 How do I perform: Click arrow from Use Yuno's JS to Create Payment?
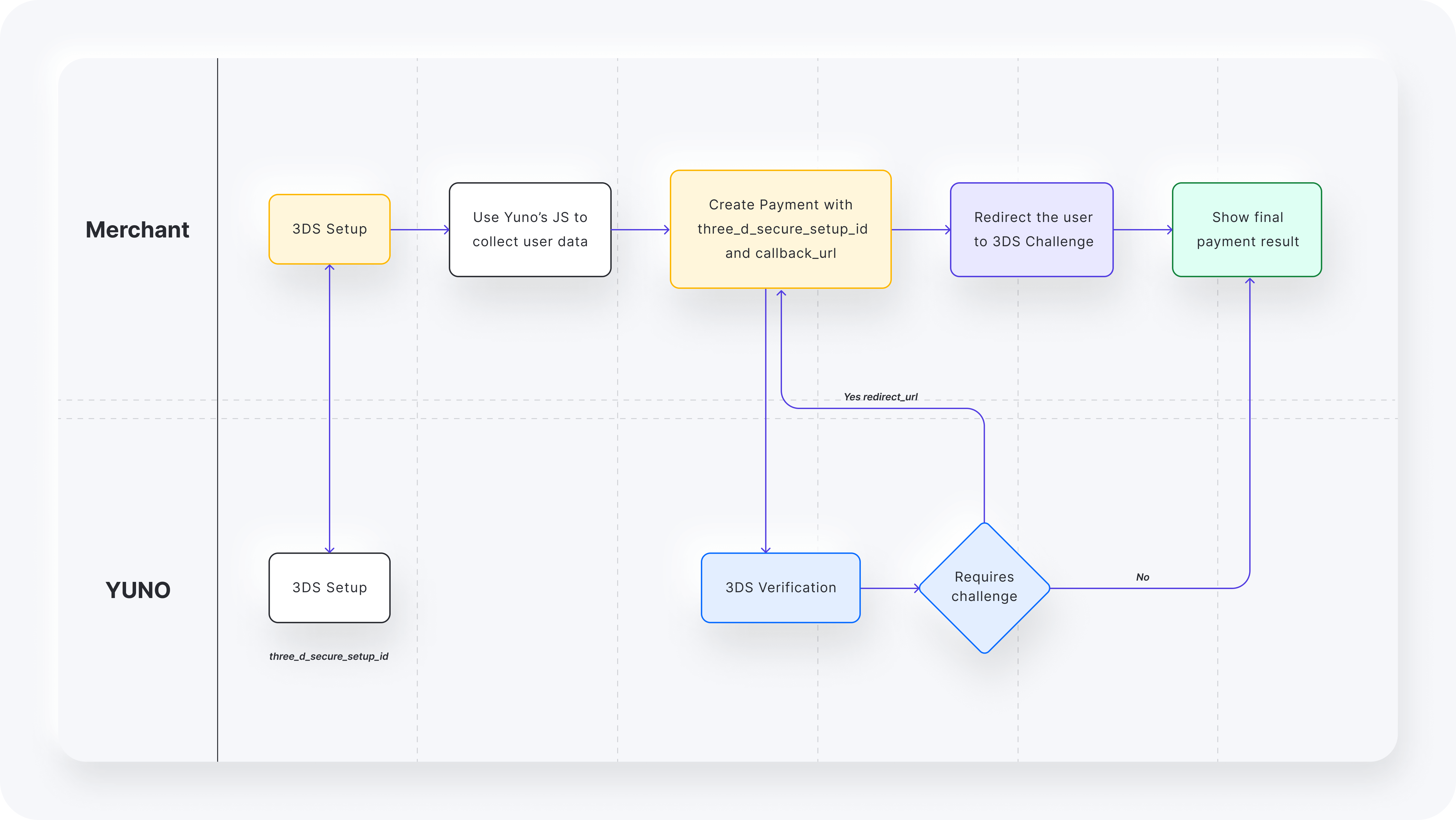tap(640, 229)
